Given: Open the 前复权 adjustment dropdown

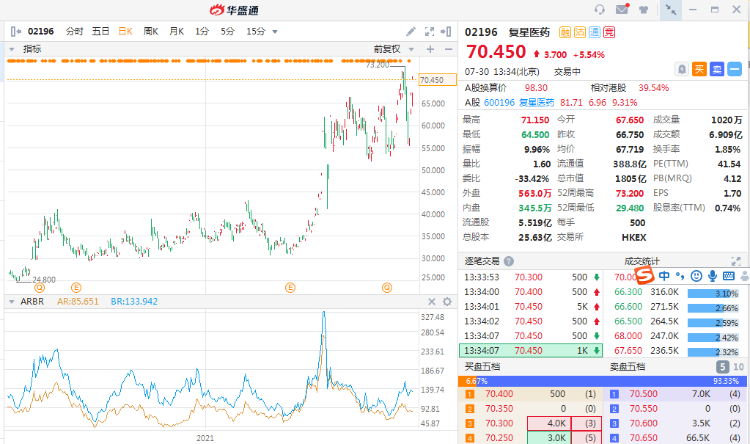Looking at the screenshot, I should pos(388,48).
